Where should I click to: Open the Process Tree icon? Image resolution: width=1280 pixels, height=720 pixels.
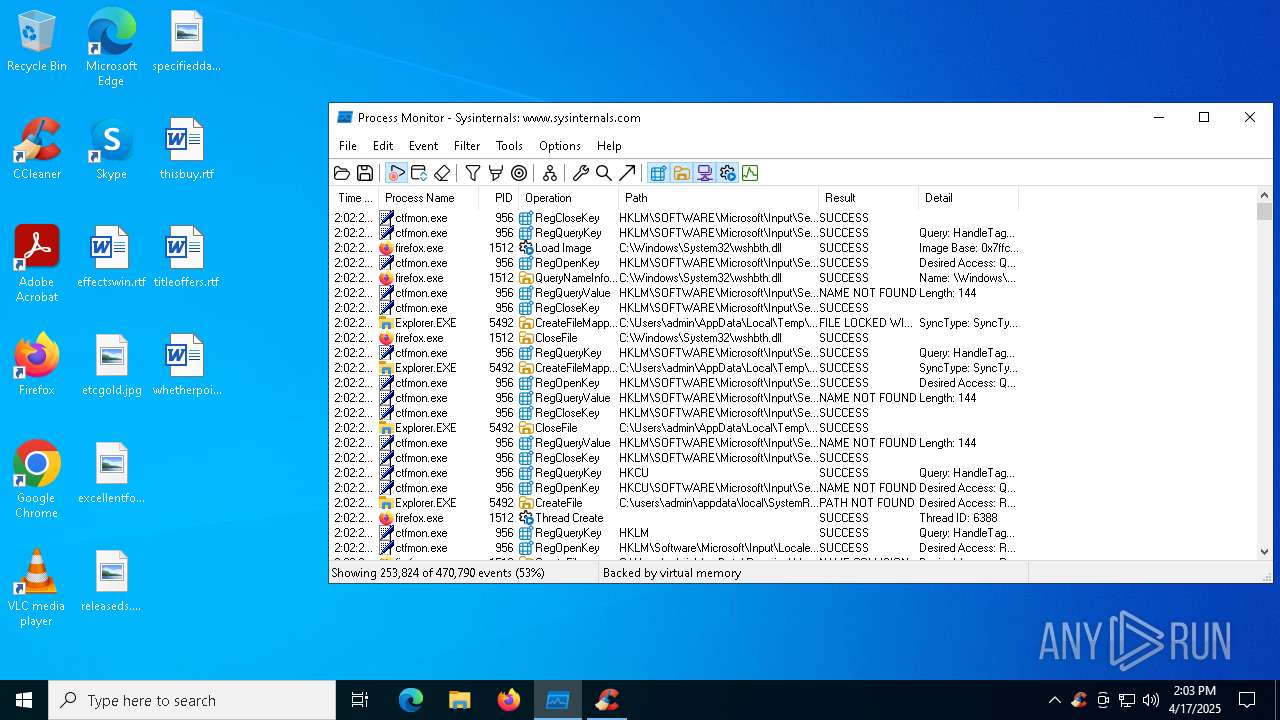[550, 173]
